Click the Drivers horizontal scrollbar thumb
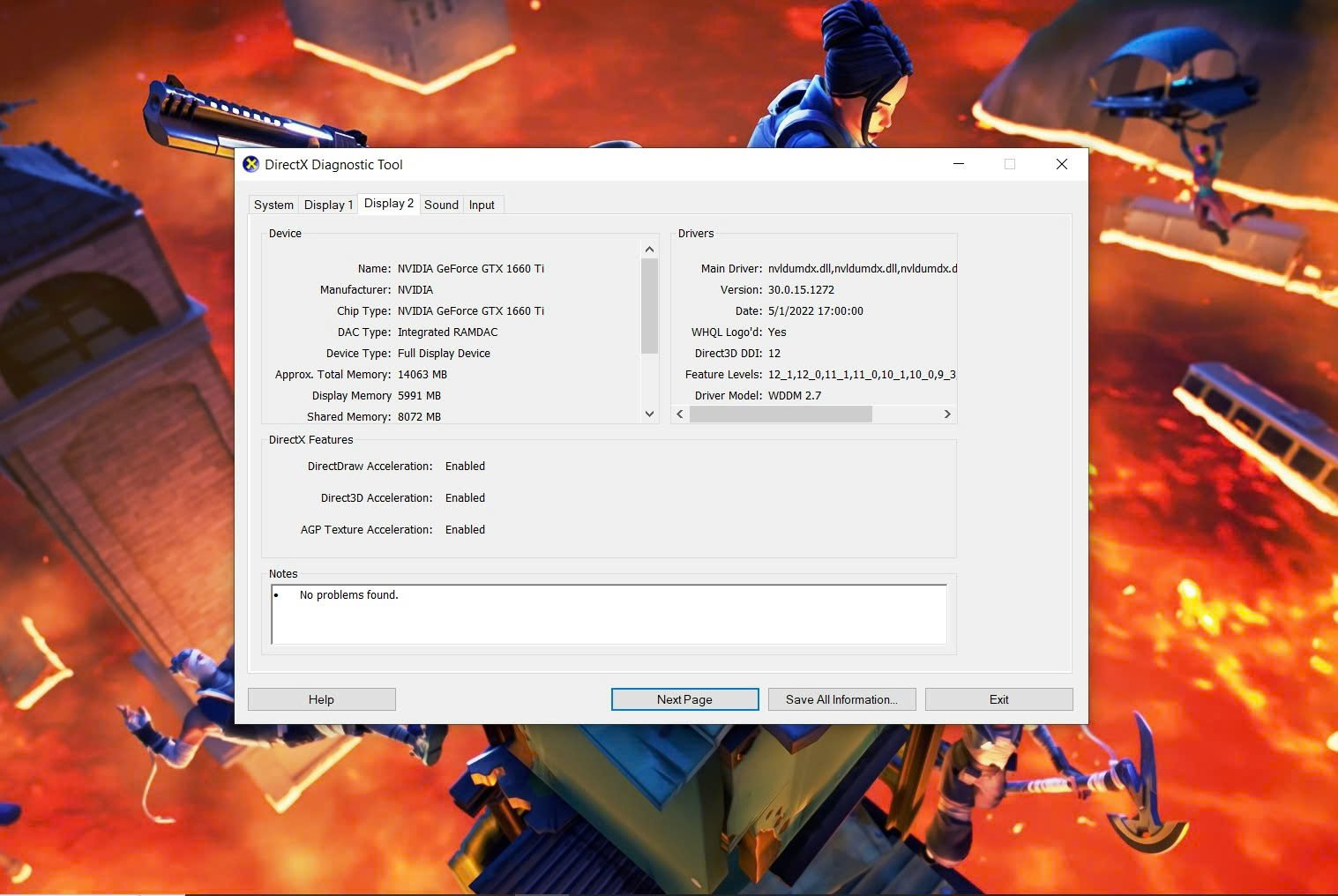The image size is (1338, 896). point(781,414)
